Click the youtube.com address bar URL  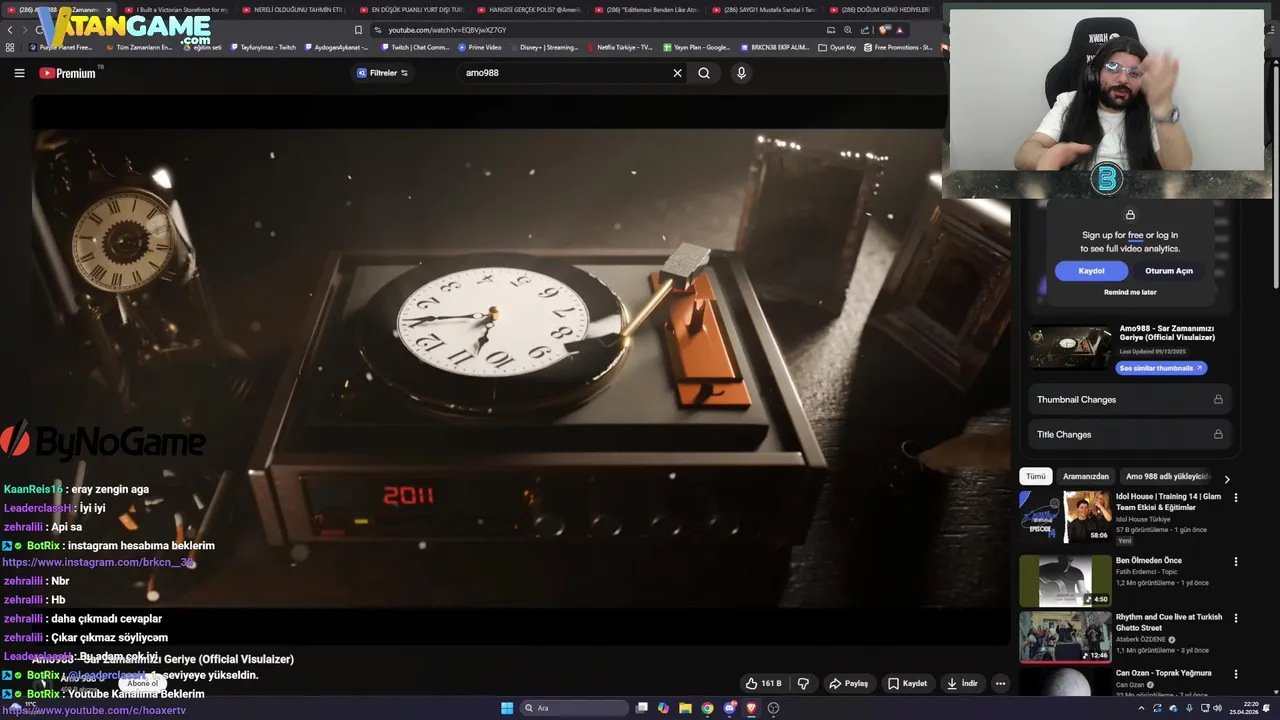(447, 30)
